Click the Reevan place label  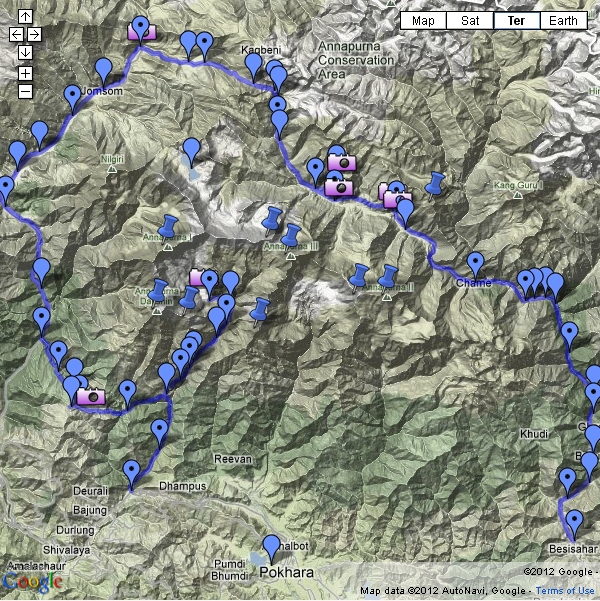(233, 459)
